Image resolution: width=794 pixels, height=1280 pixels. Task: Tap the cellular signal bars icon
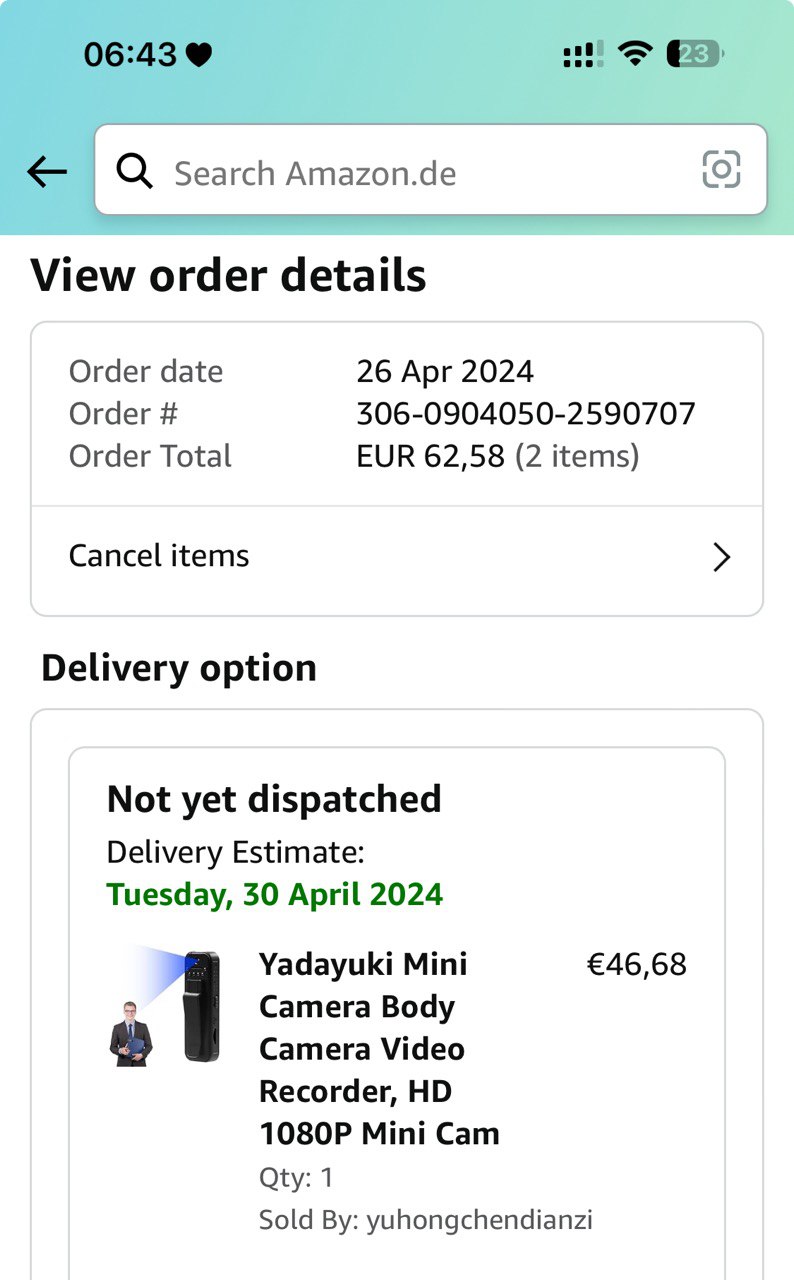(582, 55)
